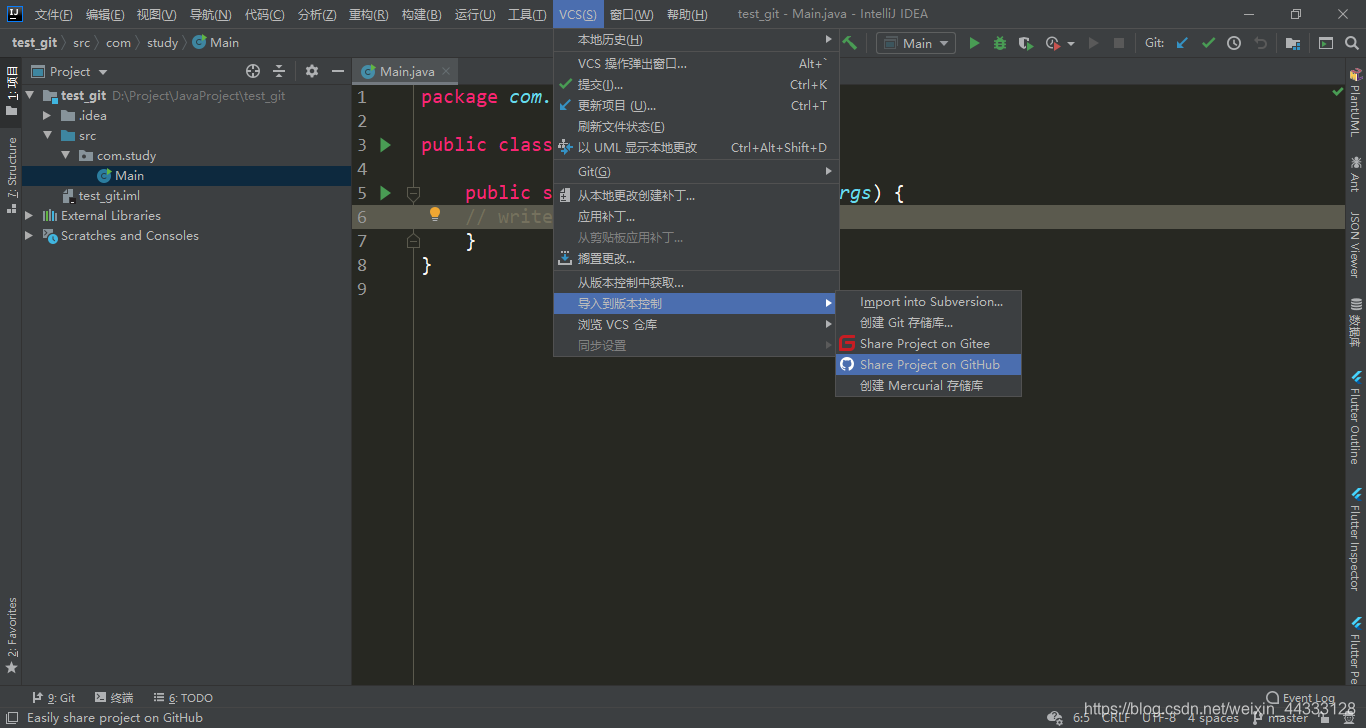Viewport: 1366px width, 728px height.
Task: Expand Scratches and Consoles node
Action: tap(29, 236)
